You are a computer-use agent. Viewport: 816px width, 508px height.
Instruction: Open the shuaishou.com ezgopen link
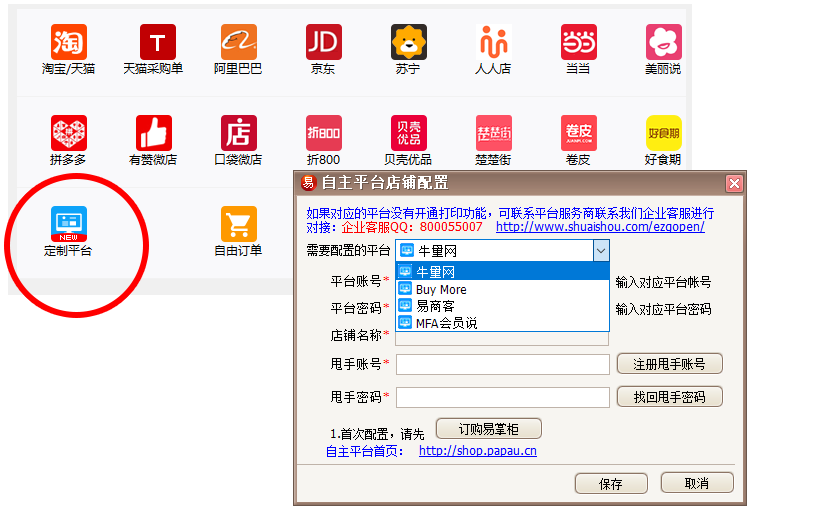pos(600,227)
